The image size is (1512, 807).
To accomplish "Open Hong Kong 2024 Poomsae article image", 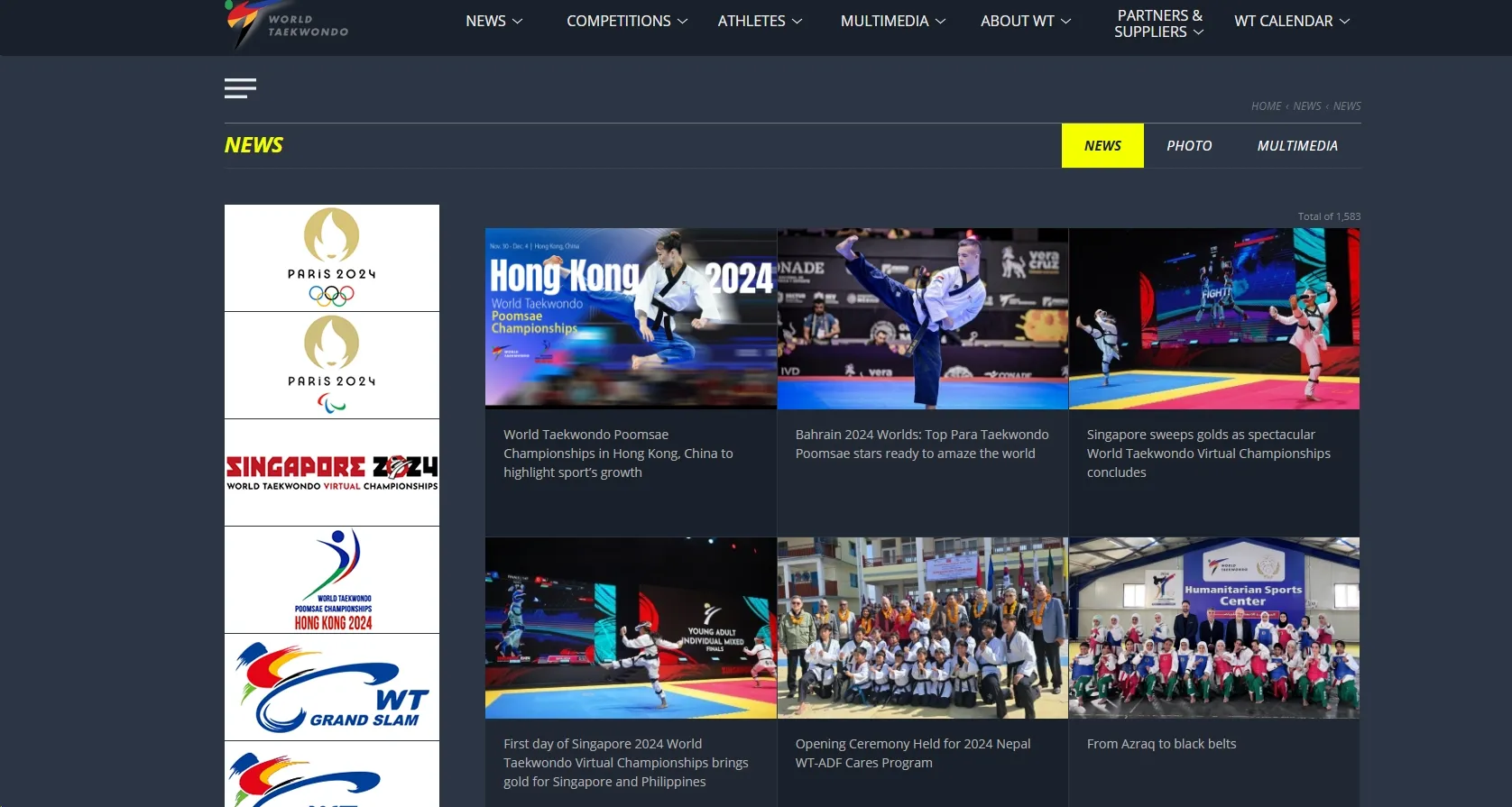I will point(631,318).
